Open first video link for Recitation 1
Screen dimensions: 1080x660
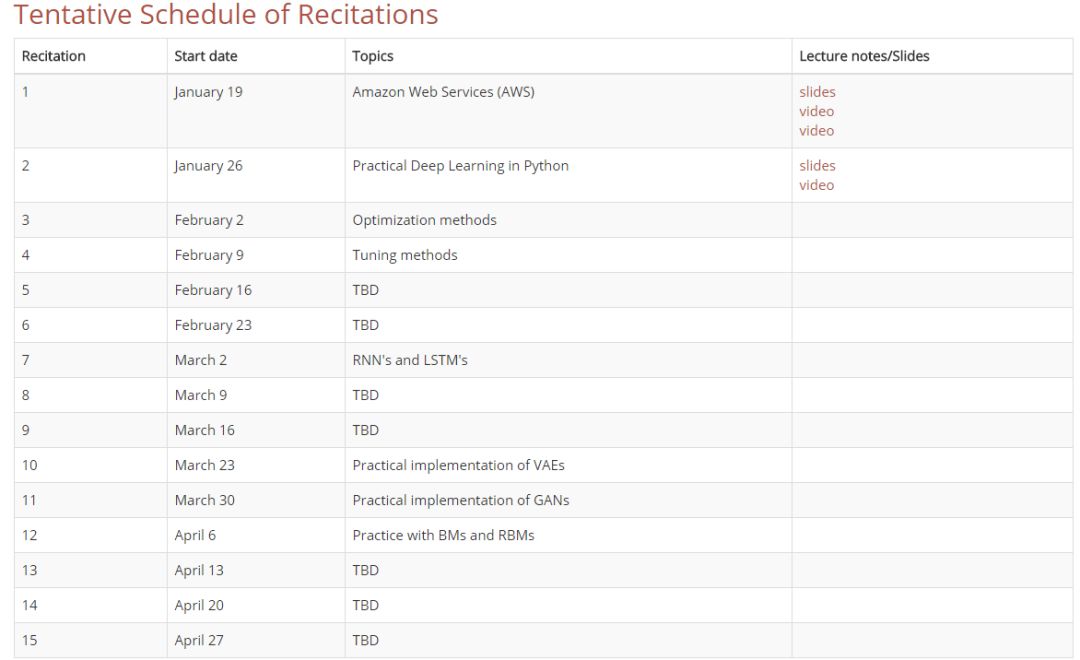pos(816,111)
